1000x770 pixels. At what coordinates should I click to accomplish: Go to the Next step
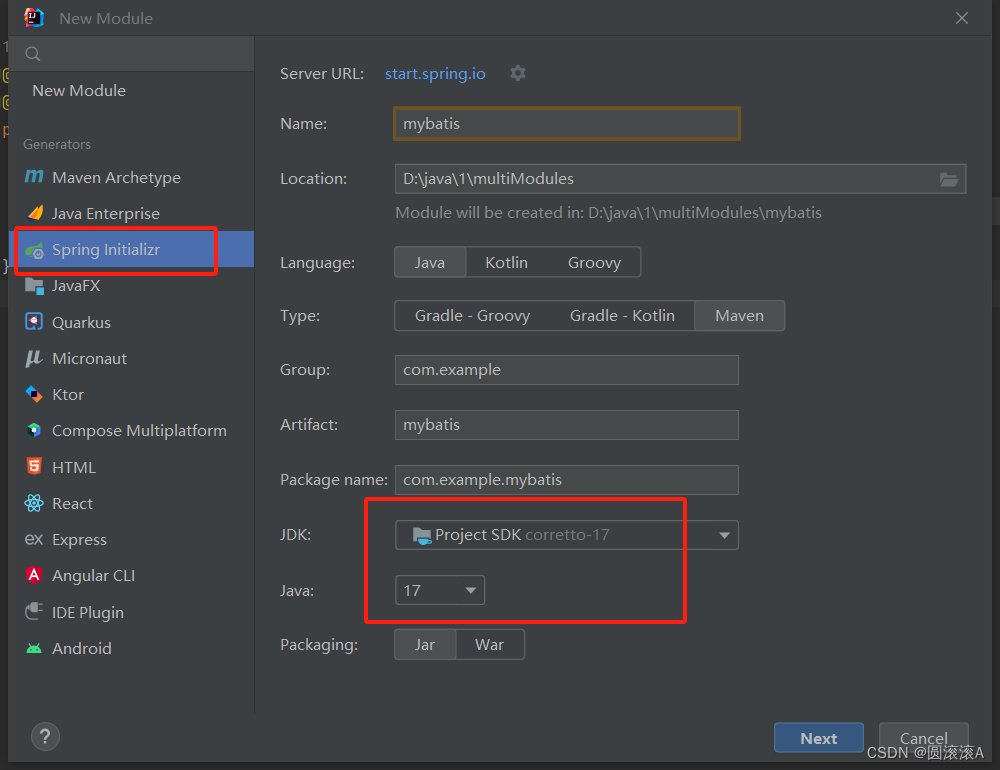coord(819,738)
